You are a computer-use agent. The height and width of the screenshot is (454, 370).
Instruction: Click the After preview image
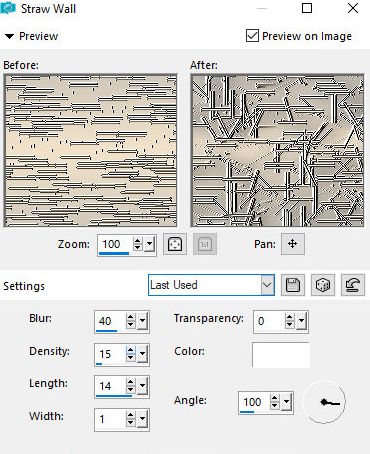(x=277, y=151)
